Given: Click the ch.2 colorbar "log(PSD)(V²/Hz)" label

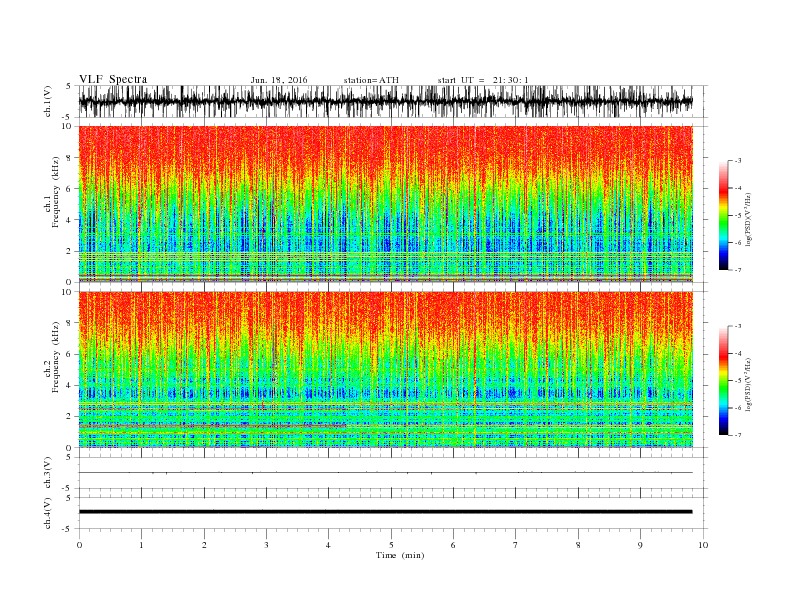Looking at the screenshot, I should [748, 385].
